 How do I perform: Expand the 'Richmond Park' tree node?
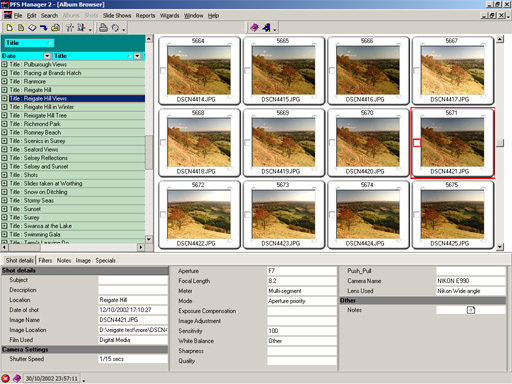(4, 124)
